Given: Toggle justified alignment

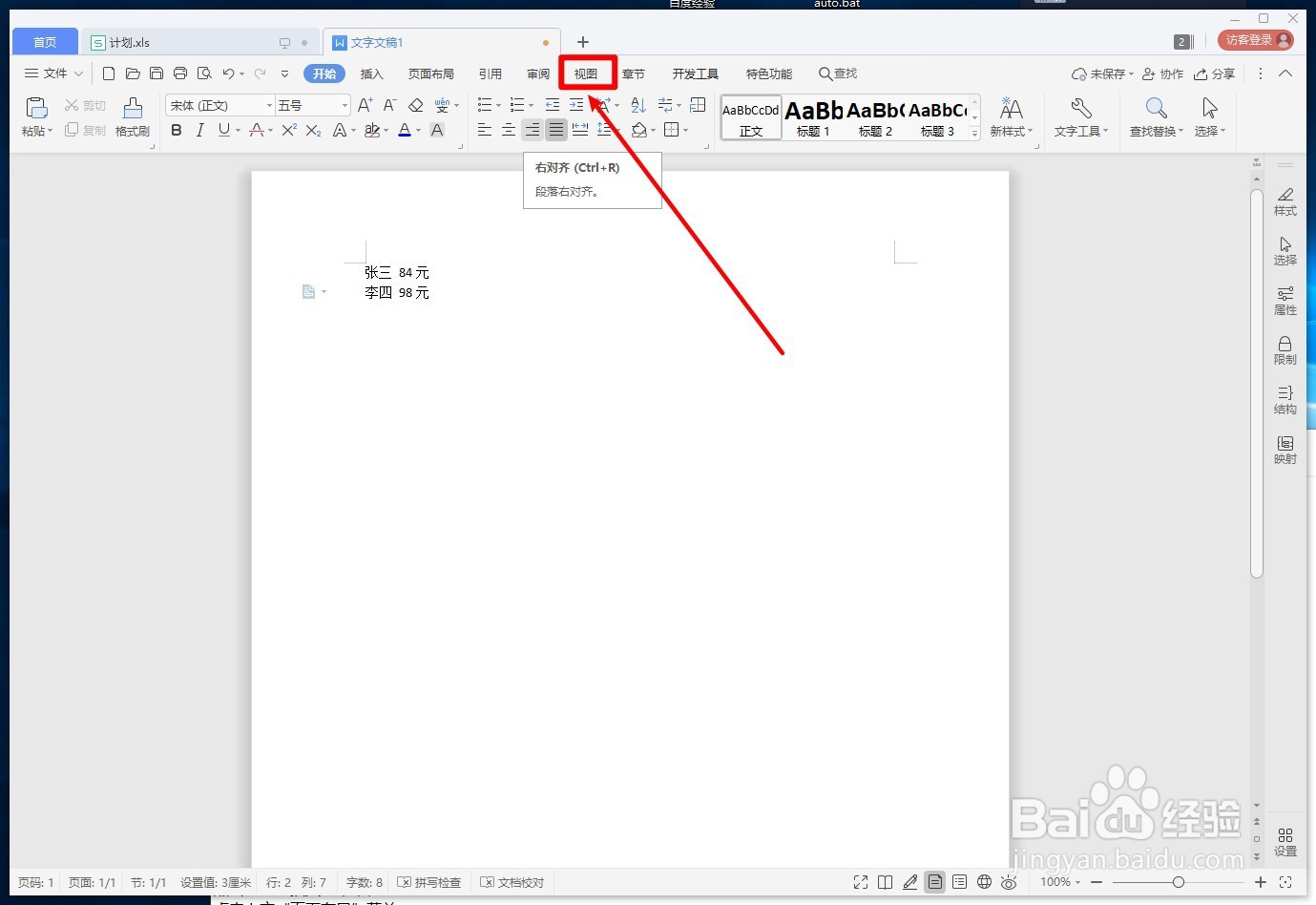Looking at the screenshot, I should [556, 130].
